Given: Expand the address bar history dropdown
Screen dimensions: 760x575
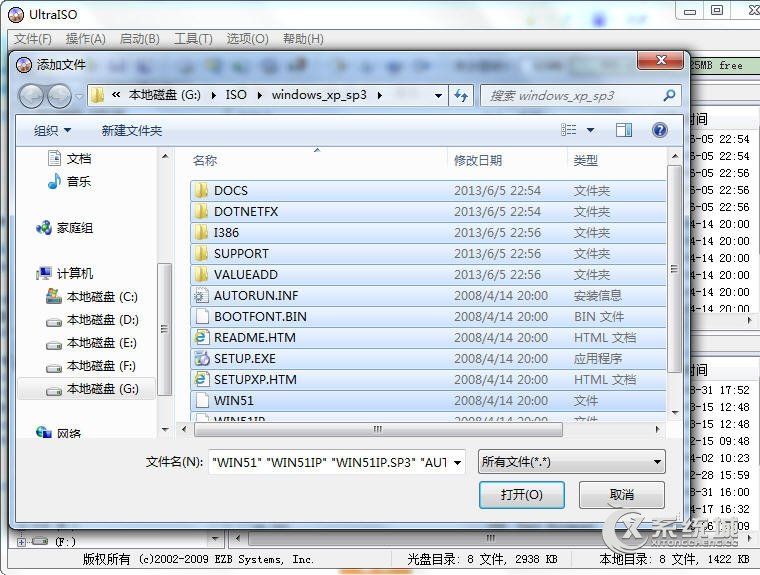Looking at the screenshot, I should click(438, 96).
